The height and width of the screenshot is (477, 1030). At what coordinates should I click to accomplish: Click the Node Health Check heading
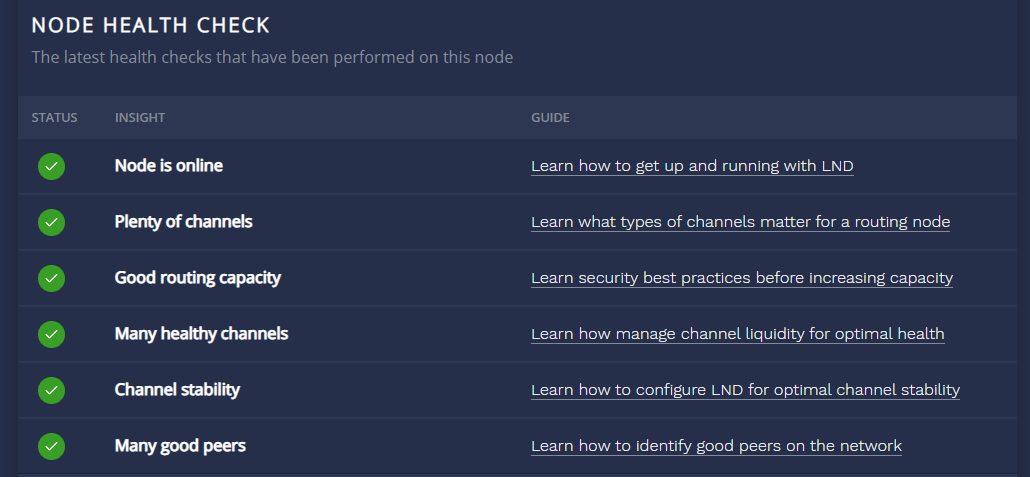coord(151,25)
